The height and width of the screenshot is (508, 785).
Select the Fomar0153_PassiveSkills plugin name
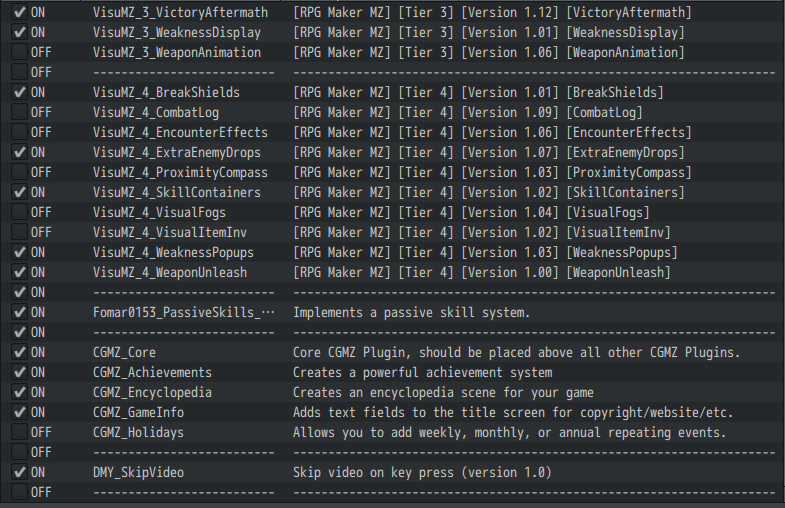click(x=184, y=313)
